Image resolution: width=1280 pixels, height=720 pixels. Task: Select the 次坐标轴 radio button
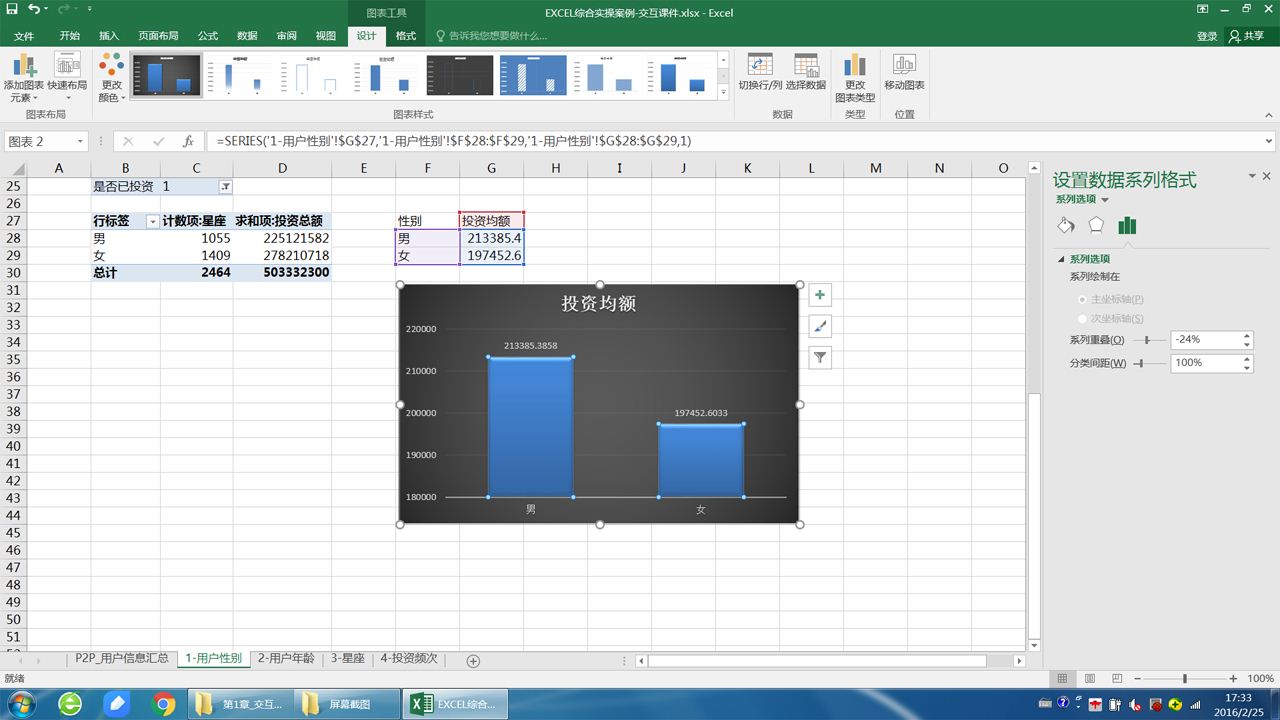click(x=1083, y=318)
